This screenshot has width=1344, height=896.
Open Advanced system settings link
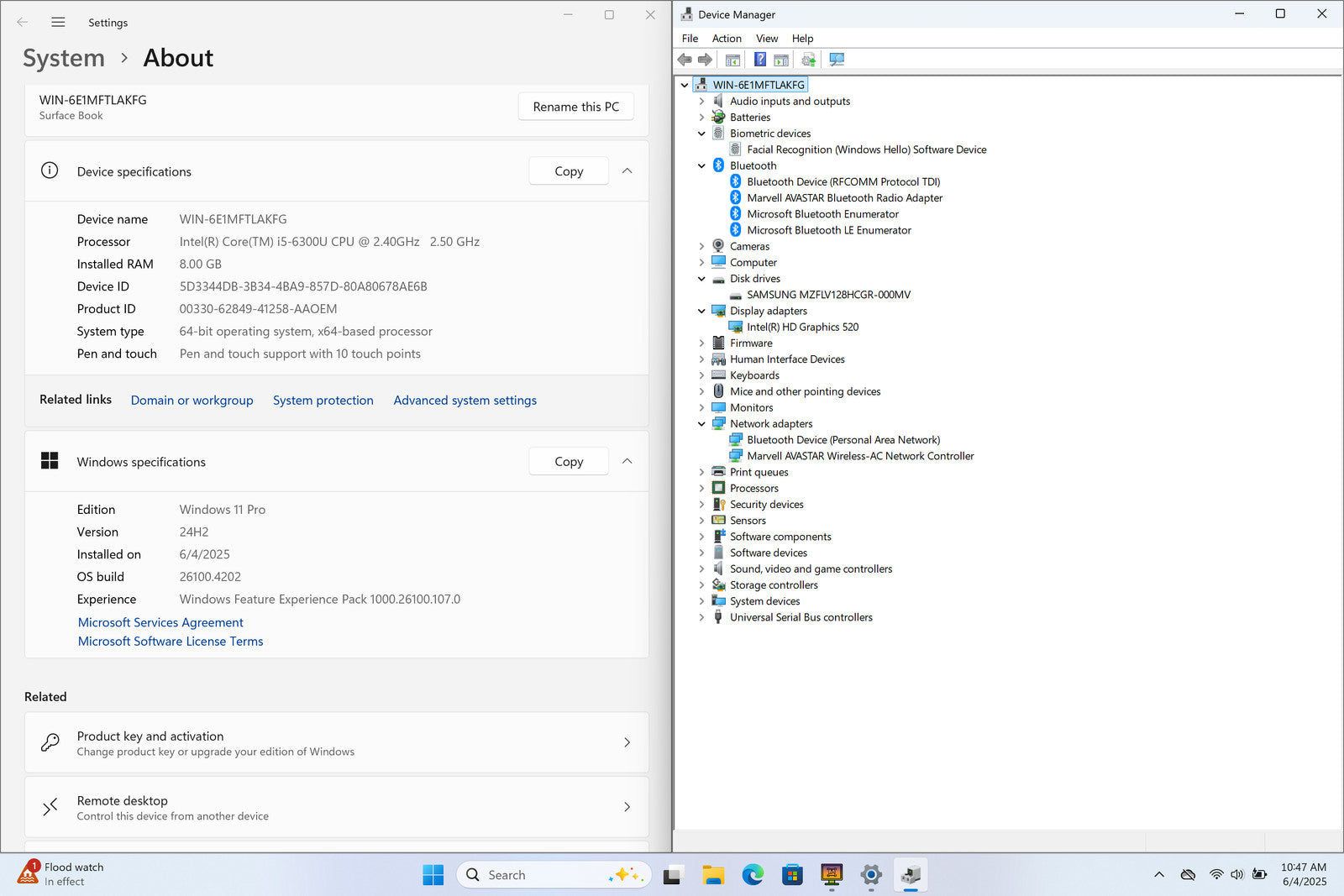[x=465, y=401]
